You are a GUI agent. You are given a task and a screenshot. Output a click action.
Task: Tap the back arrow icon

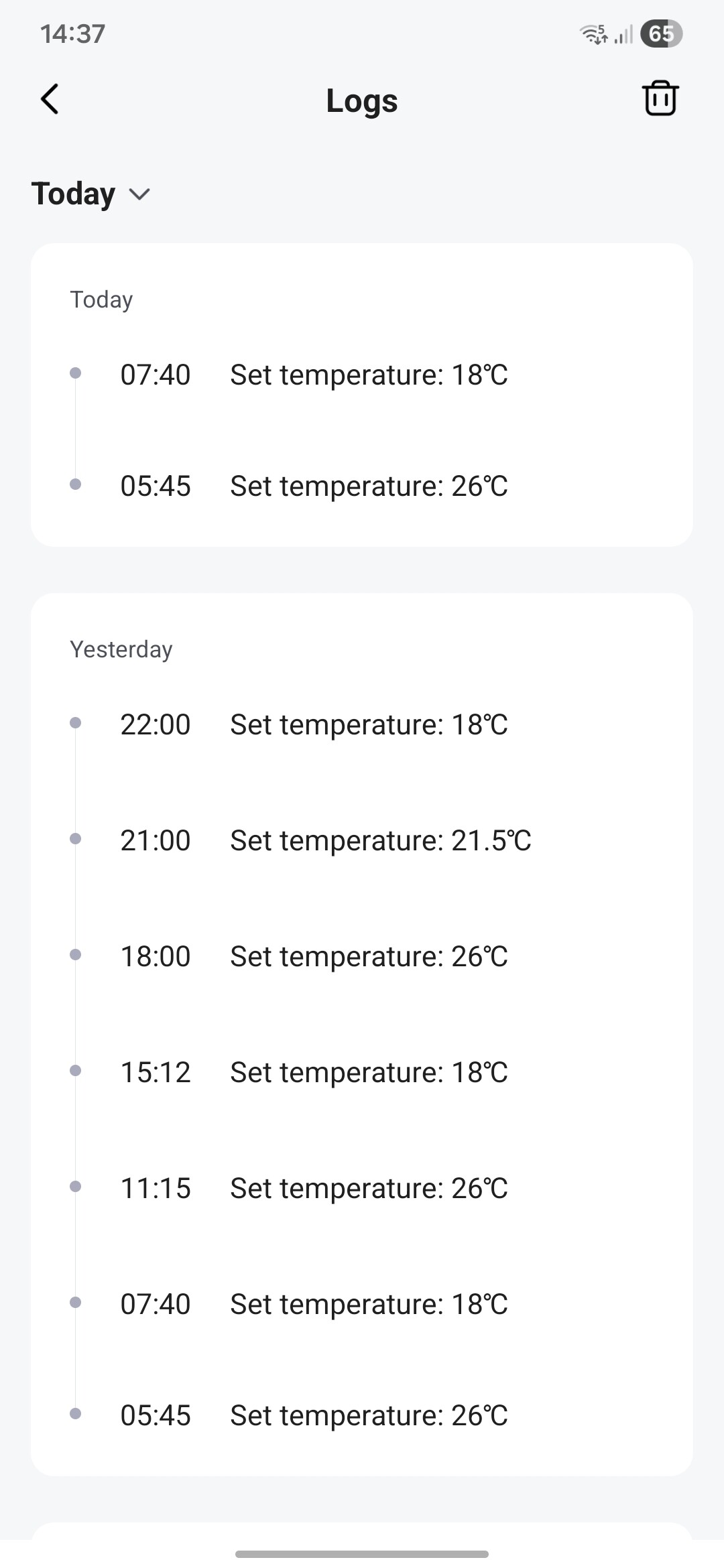tap(50, 100)
